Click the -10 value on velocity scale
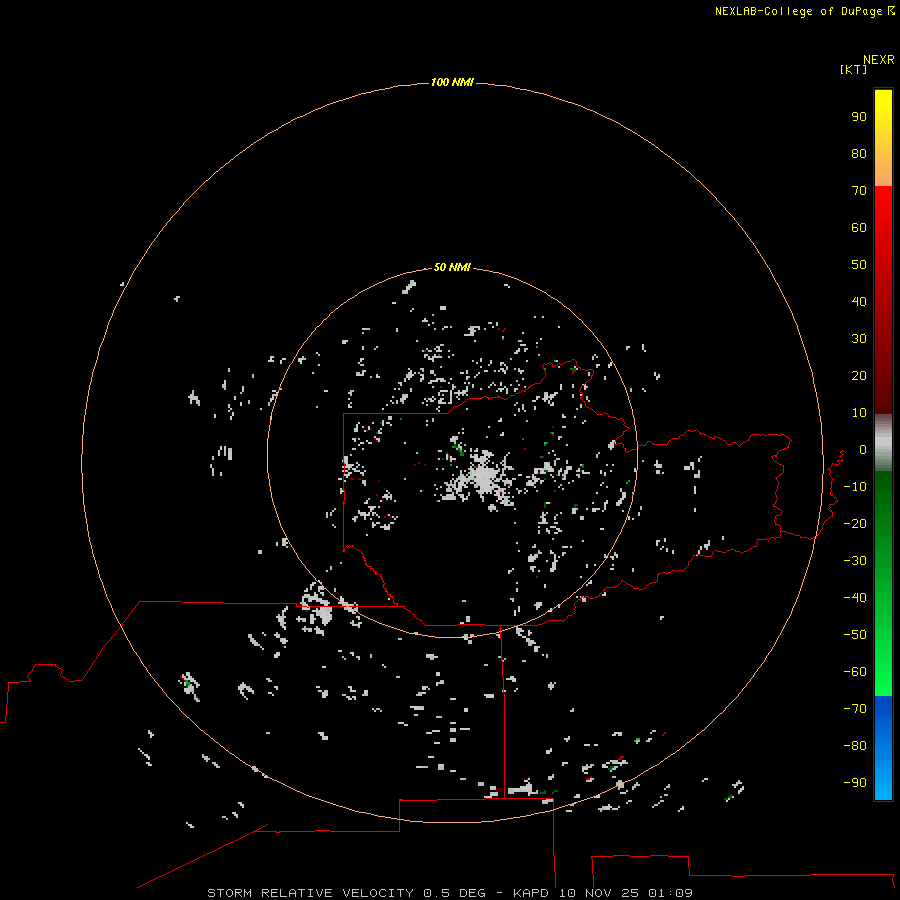 pos(855,487)
